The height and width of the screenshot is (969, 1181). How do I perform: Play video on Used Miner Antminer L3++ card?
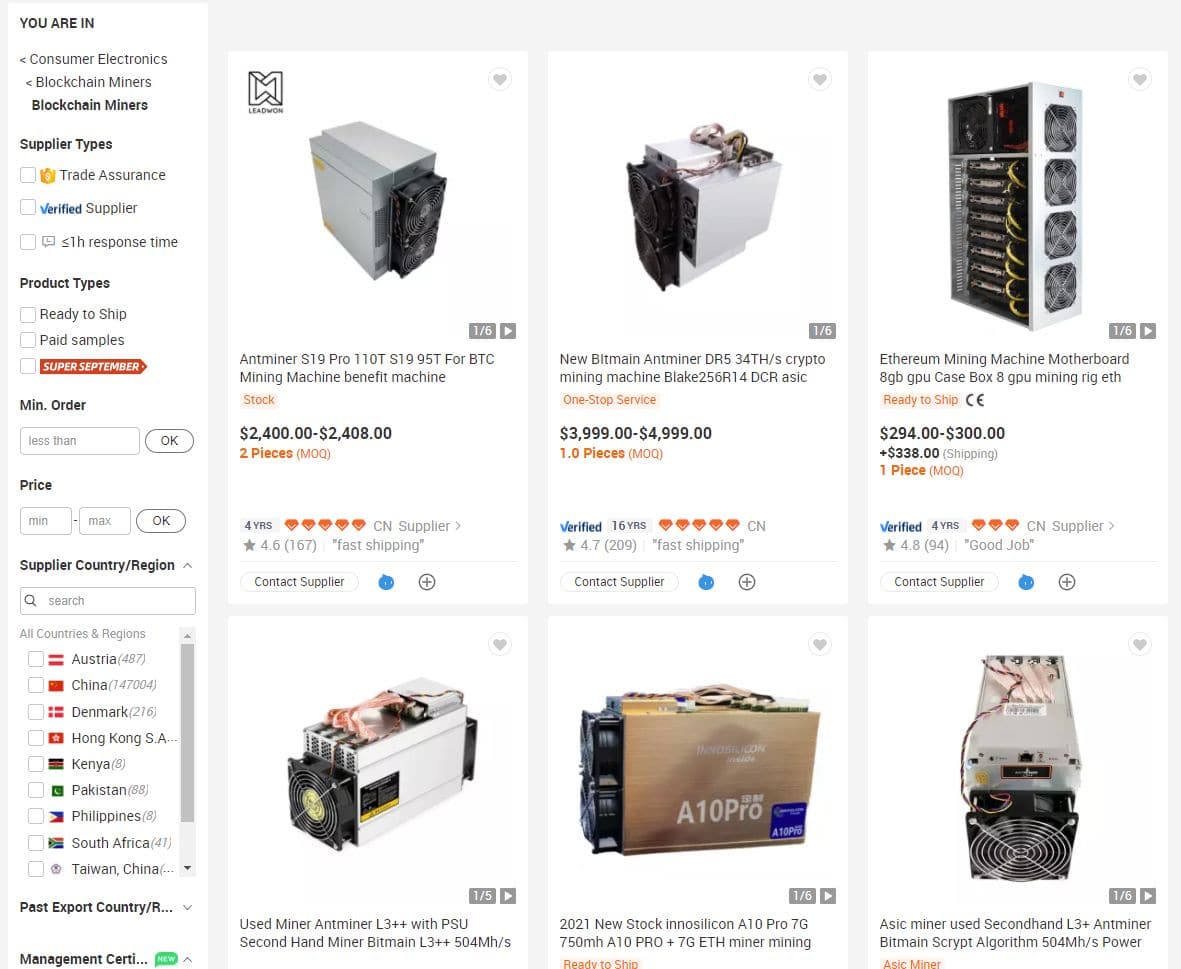[x=508, y=896]
